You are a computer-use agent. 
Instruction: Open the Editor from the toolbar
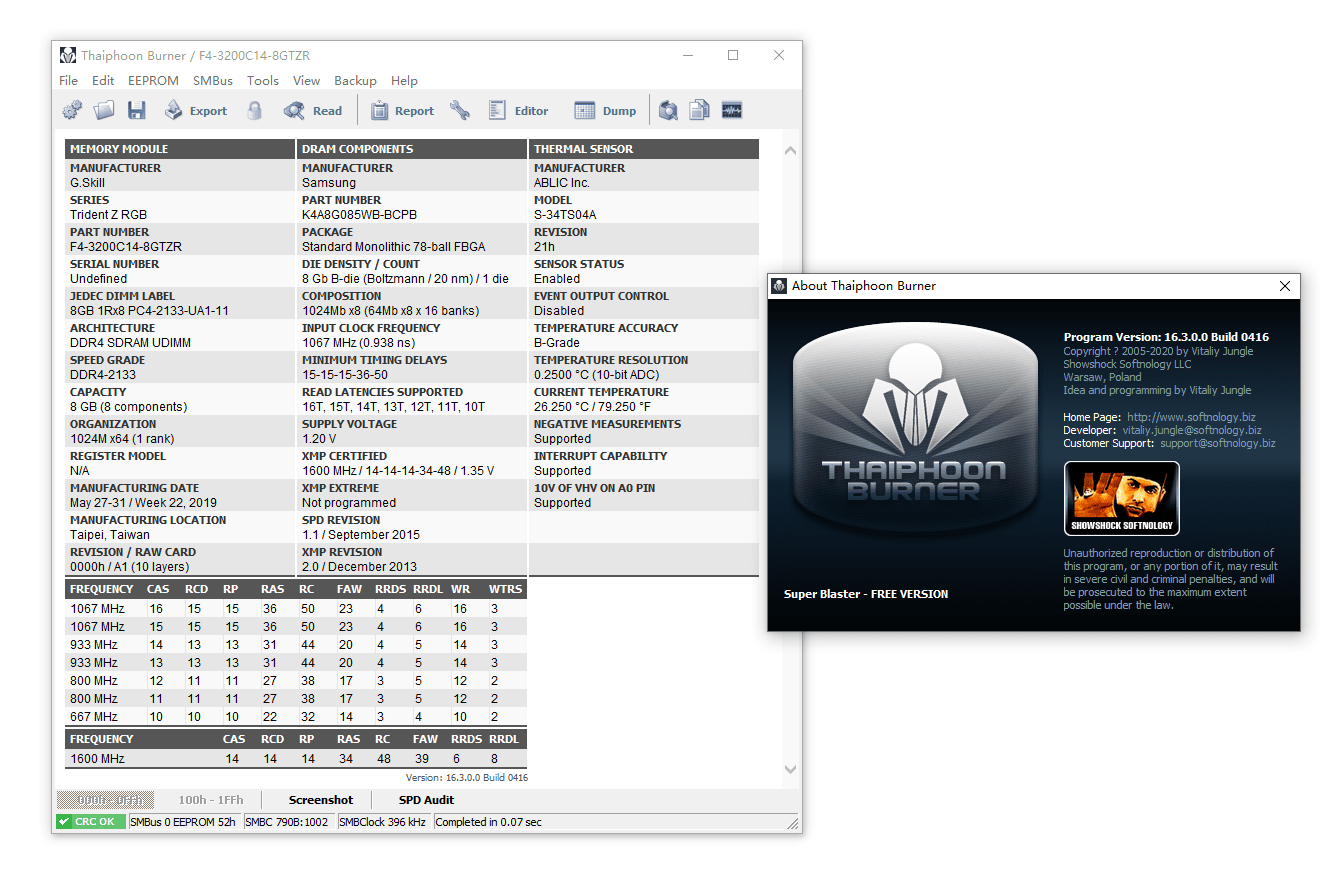(x=518, y=111)
